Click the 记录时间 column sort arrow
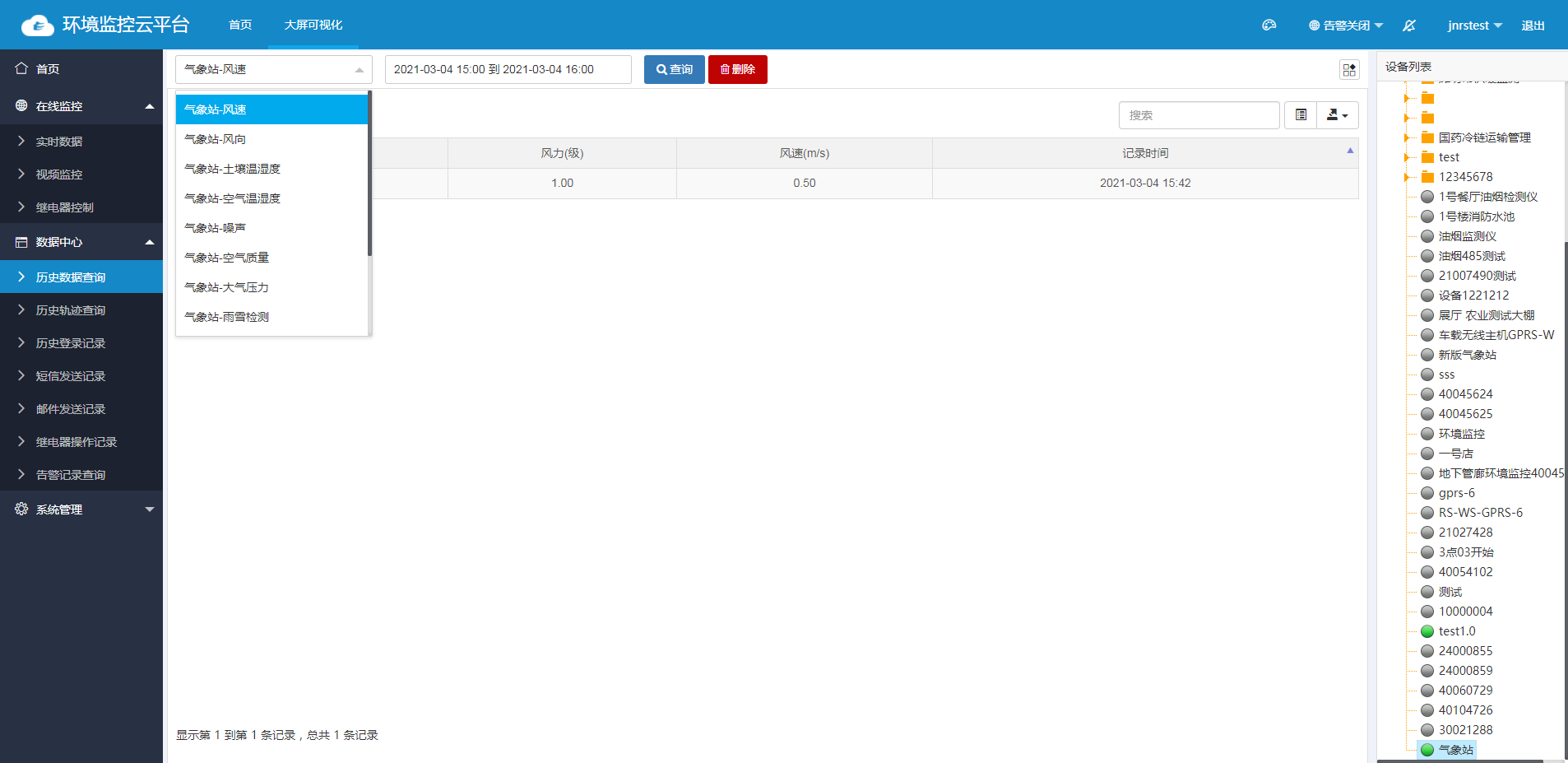This screenshot has height=763, width=1568. pos(1350,151)
